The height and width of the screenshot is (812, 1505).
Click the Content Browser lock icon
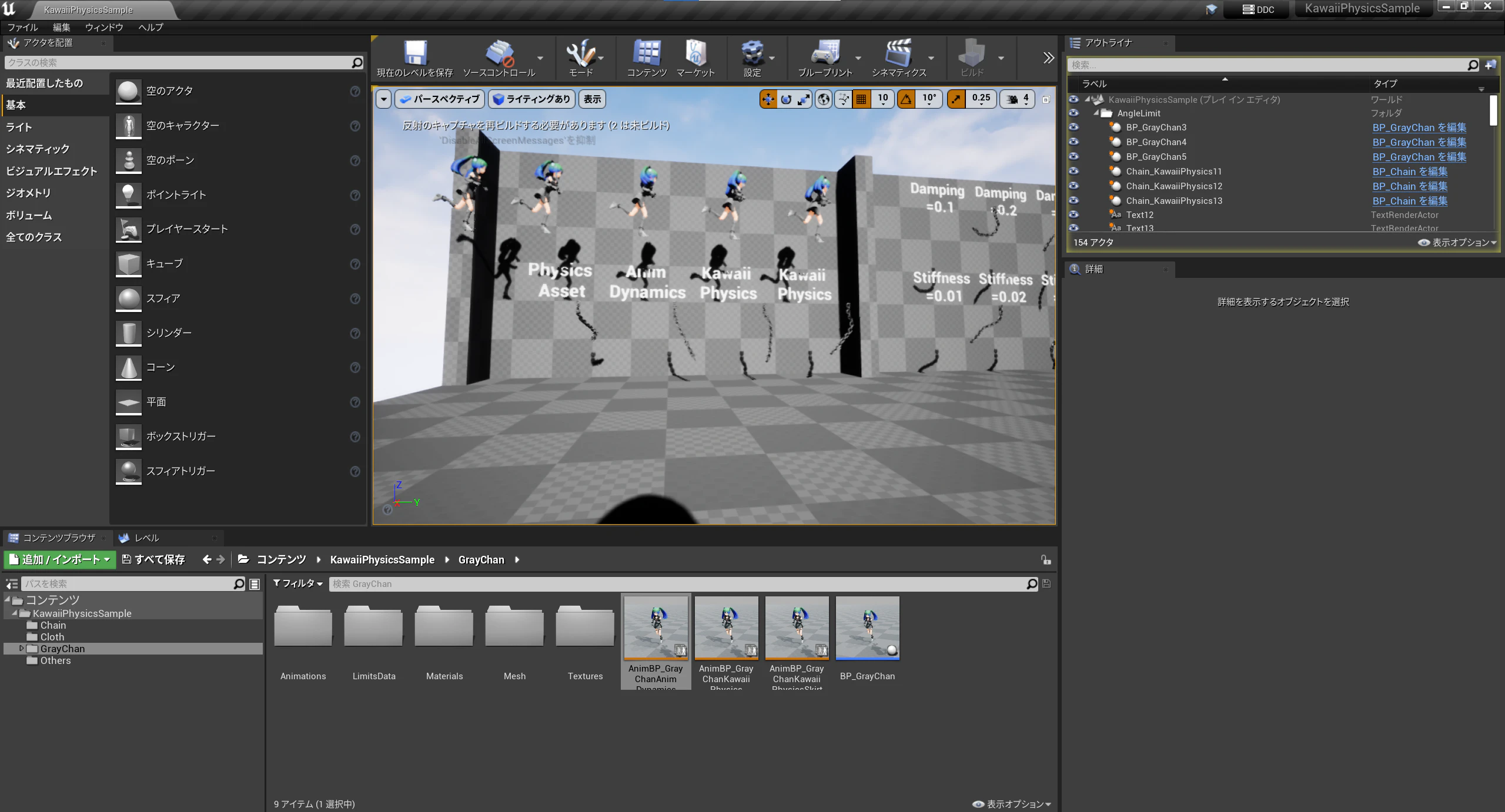(x=1045, y=560)
